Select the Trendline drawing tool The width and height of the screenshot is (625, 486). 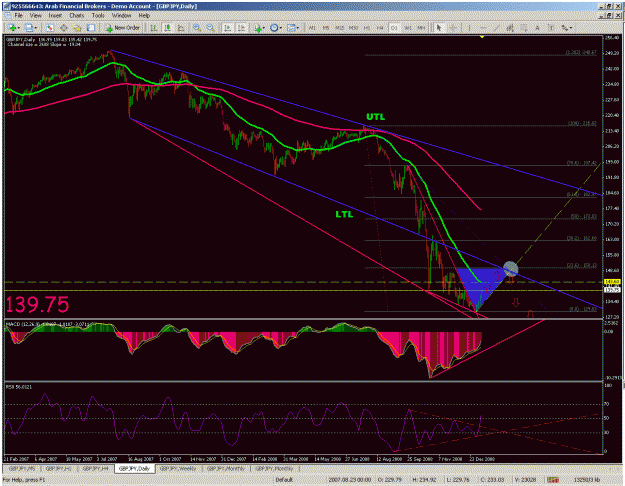[497, 28]
